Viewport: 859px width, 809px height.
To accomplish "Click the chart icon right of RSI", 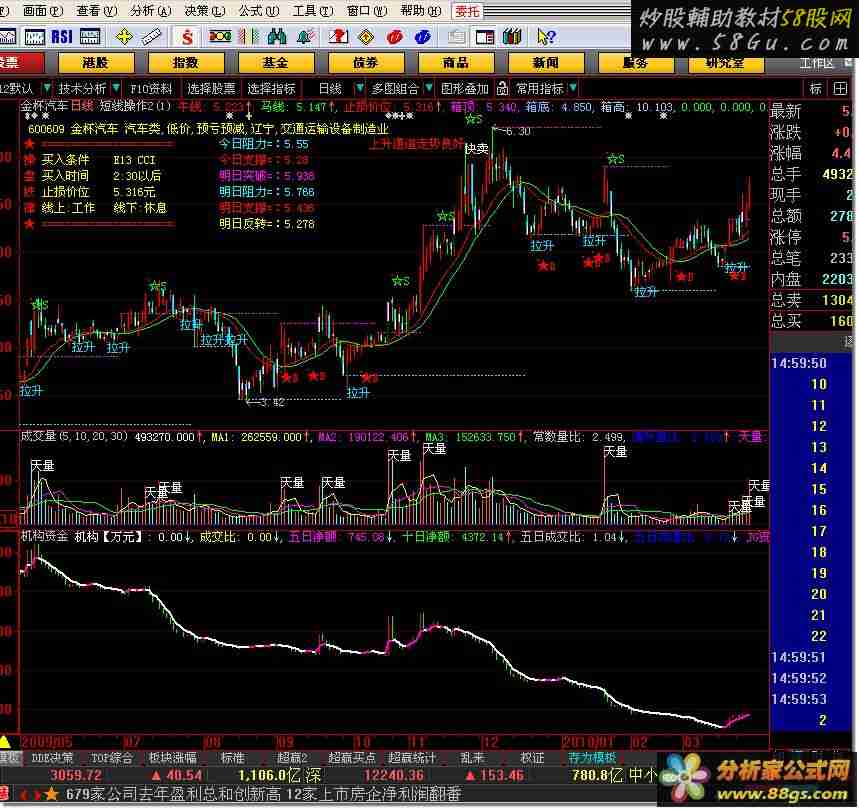I will coord(90,37).
